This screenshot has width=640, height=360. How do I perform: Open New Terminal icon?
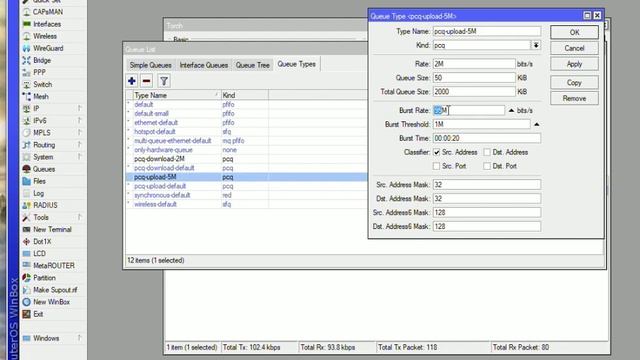point(27,229)
